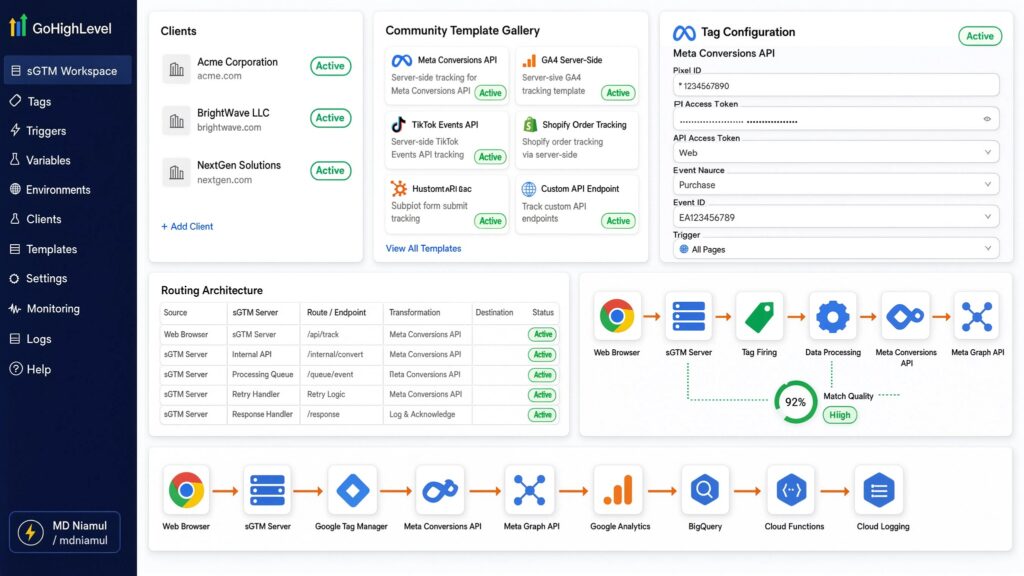Click the Cloud Functions icon
Screen dimensions: 1024x576
tap(791, 490)
